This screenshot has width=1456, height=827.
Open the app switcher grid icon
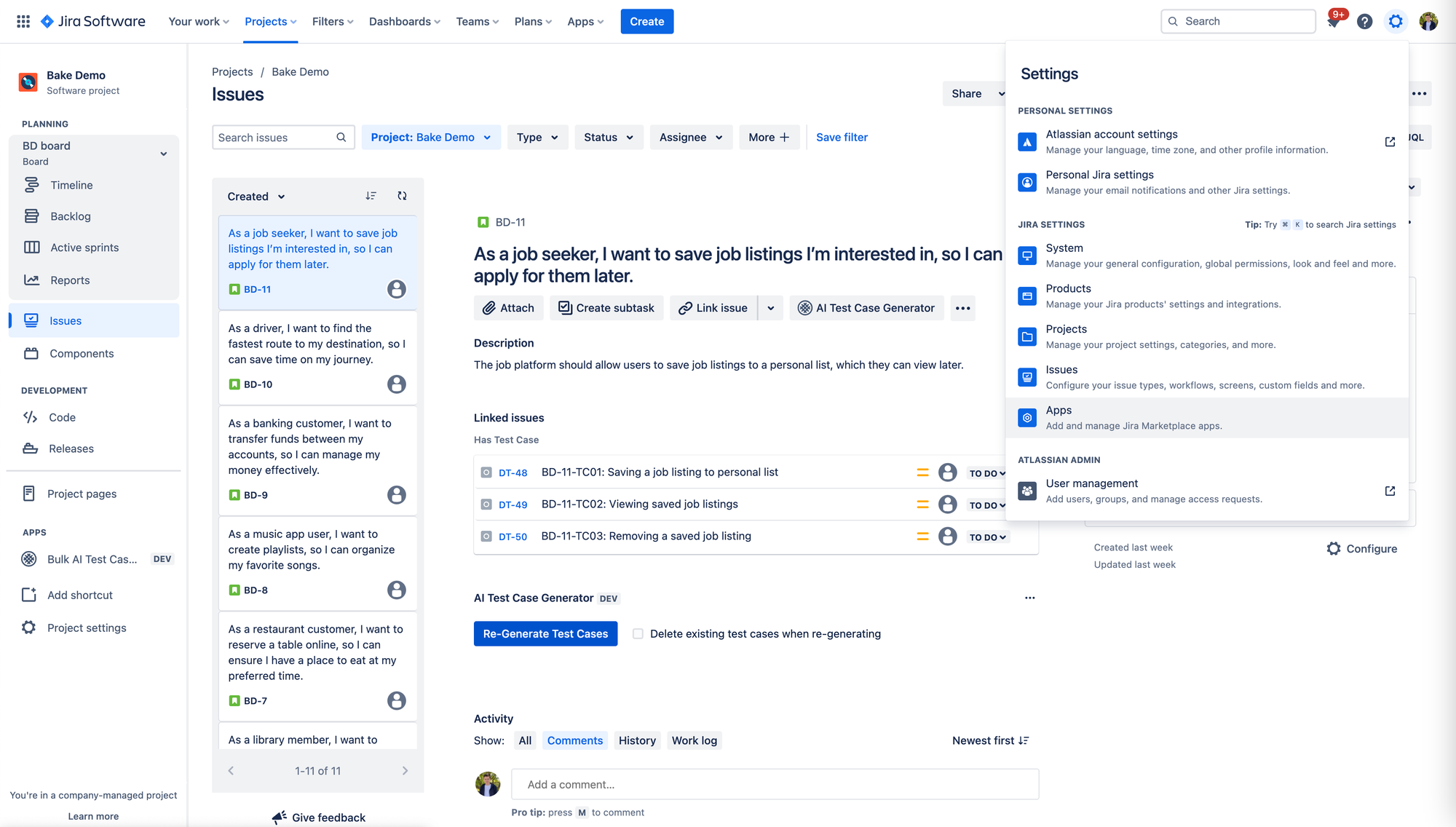[23, 21]
